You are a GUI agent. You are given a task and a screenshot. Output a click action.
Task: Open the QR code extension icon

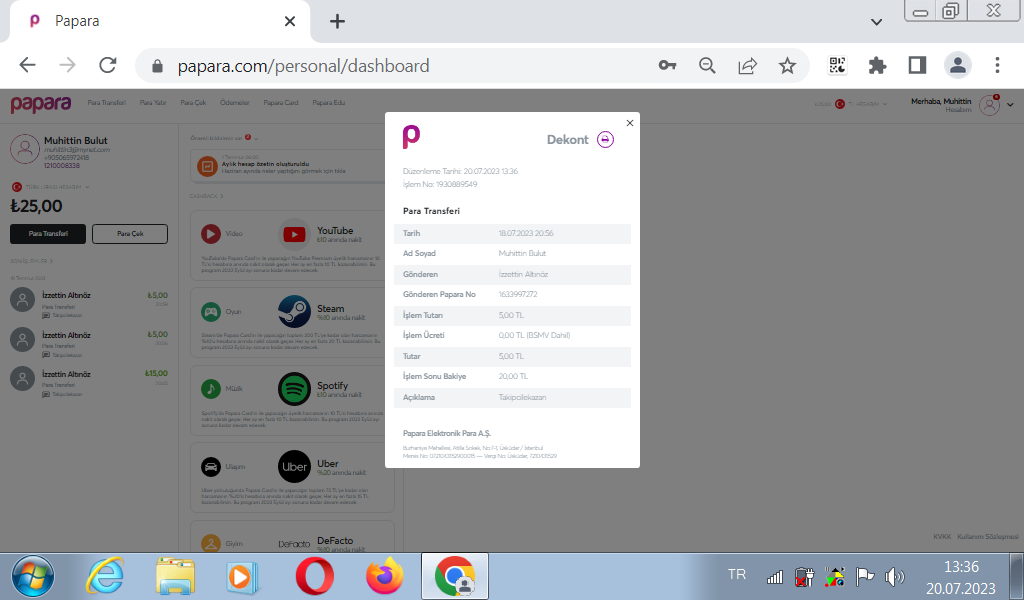(x=837, y=65)
